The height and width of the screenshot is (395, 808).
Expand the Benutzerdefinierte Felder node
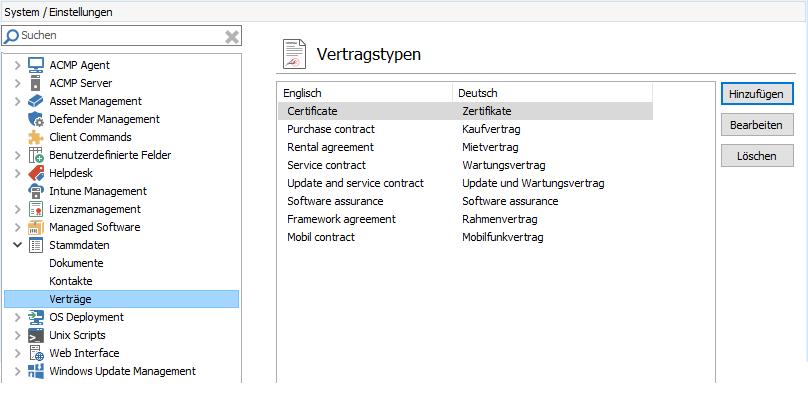pyautogui.click(x=17, y=156)
